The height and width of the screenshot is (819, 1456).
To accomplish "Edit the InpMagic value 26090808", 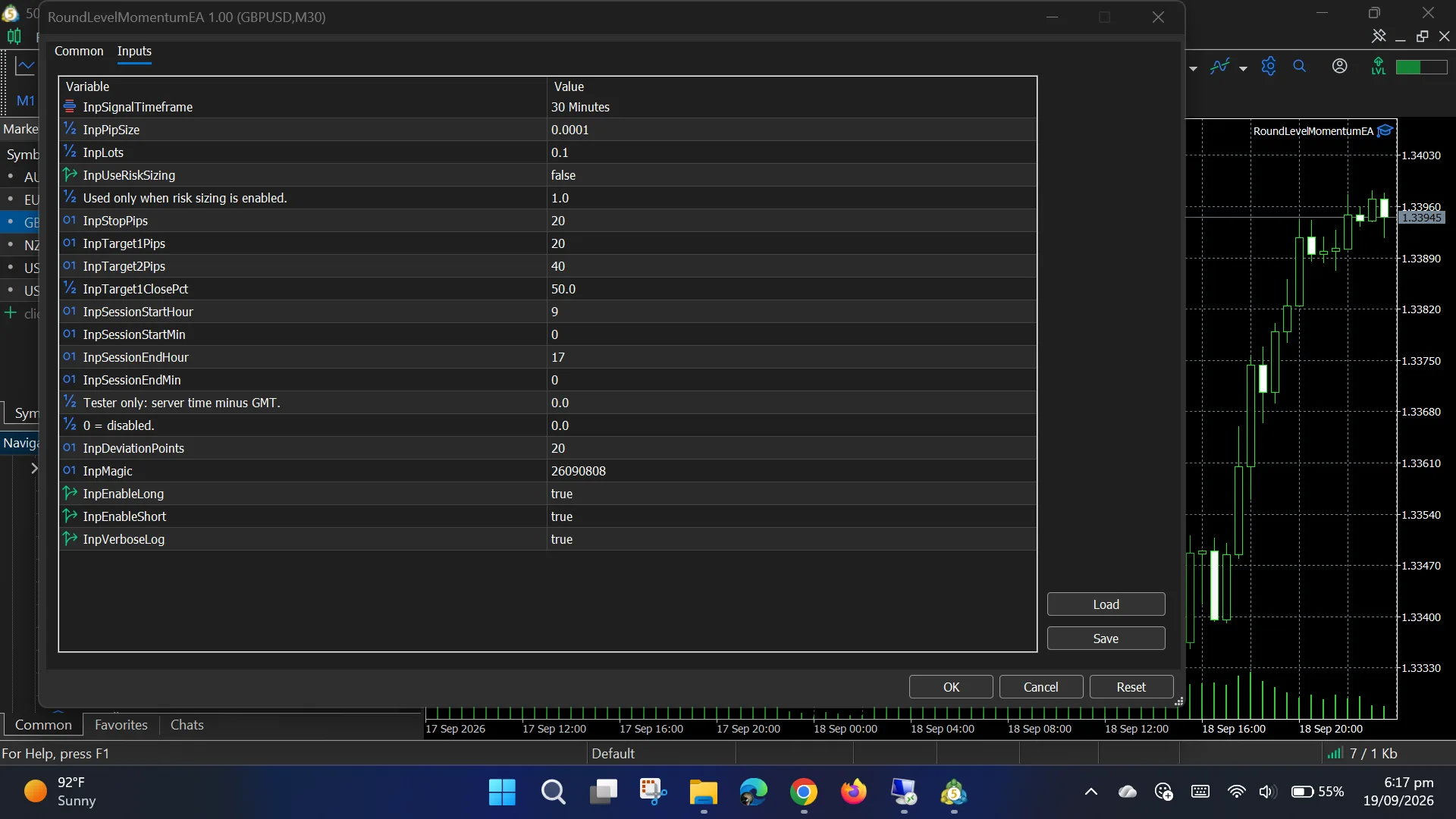I will click(x=792, y=471).
